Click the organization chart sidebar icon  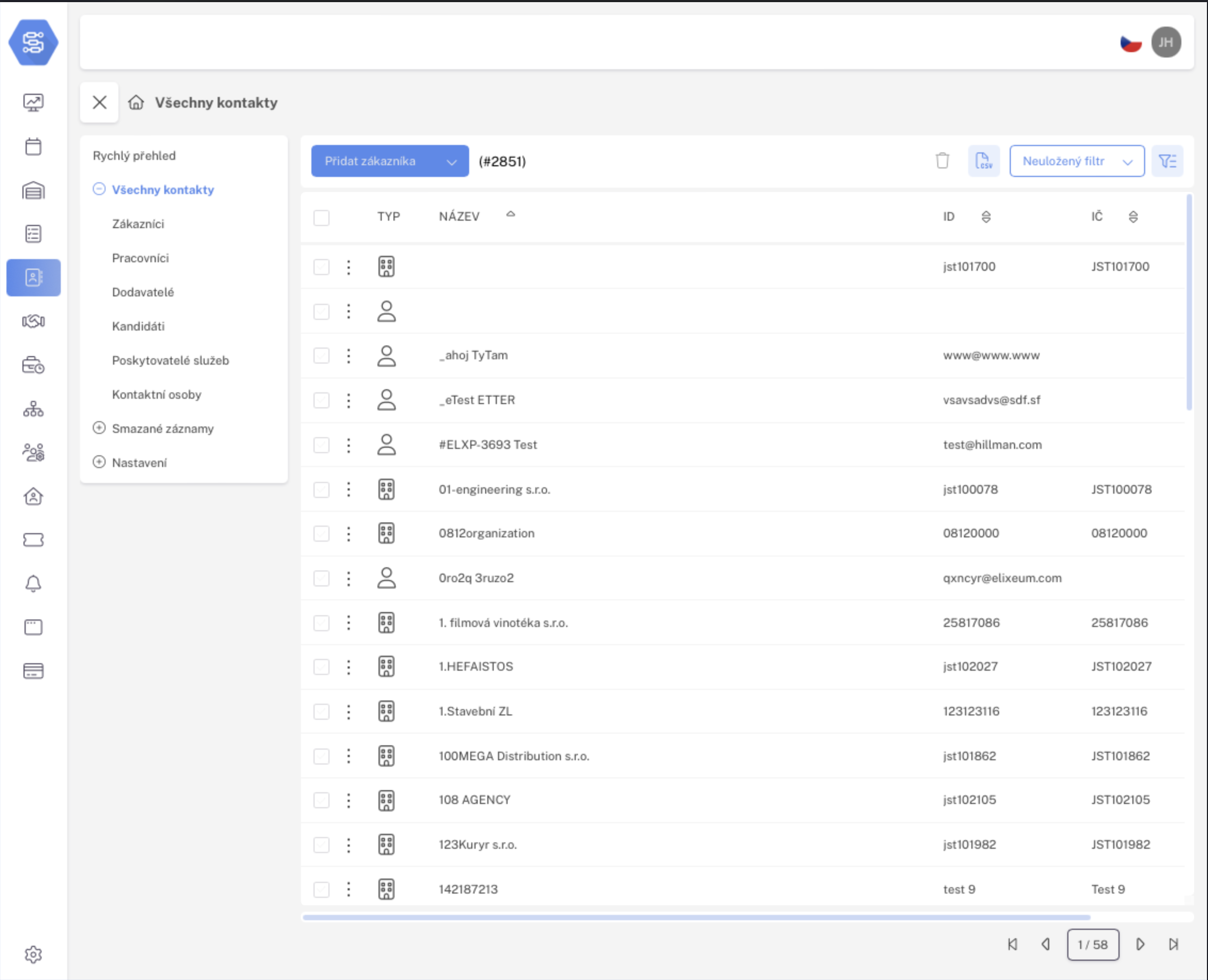pyautogui.click(x=33, y=409)
